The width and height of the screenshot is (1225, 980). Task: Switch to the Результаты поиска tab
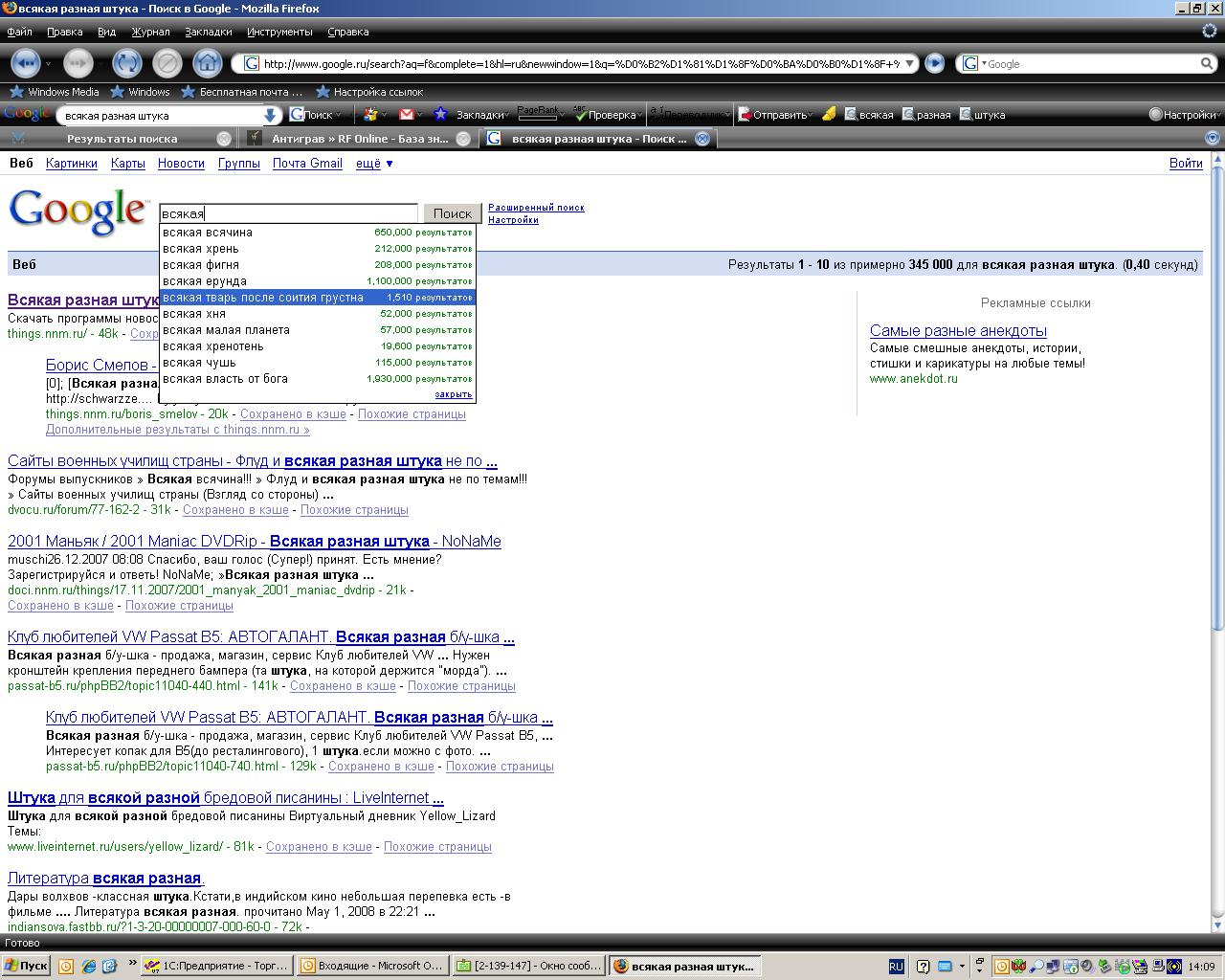coord(121,139)
